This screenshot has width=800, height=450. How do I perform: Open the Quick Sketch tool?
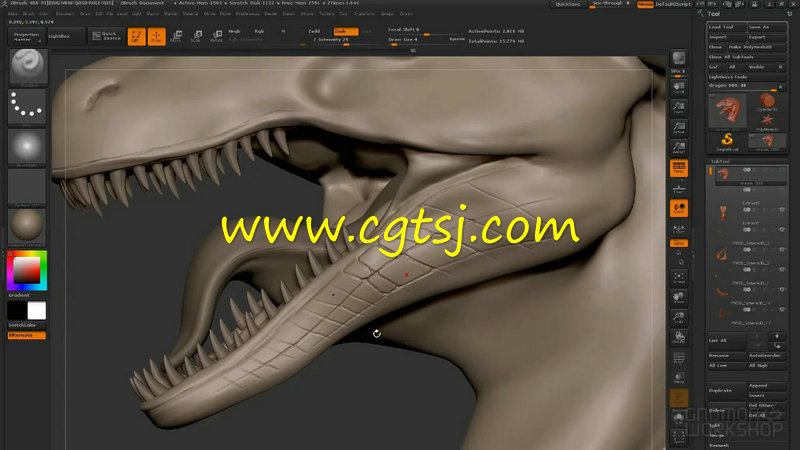tap(107, 36)
